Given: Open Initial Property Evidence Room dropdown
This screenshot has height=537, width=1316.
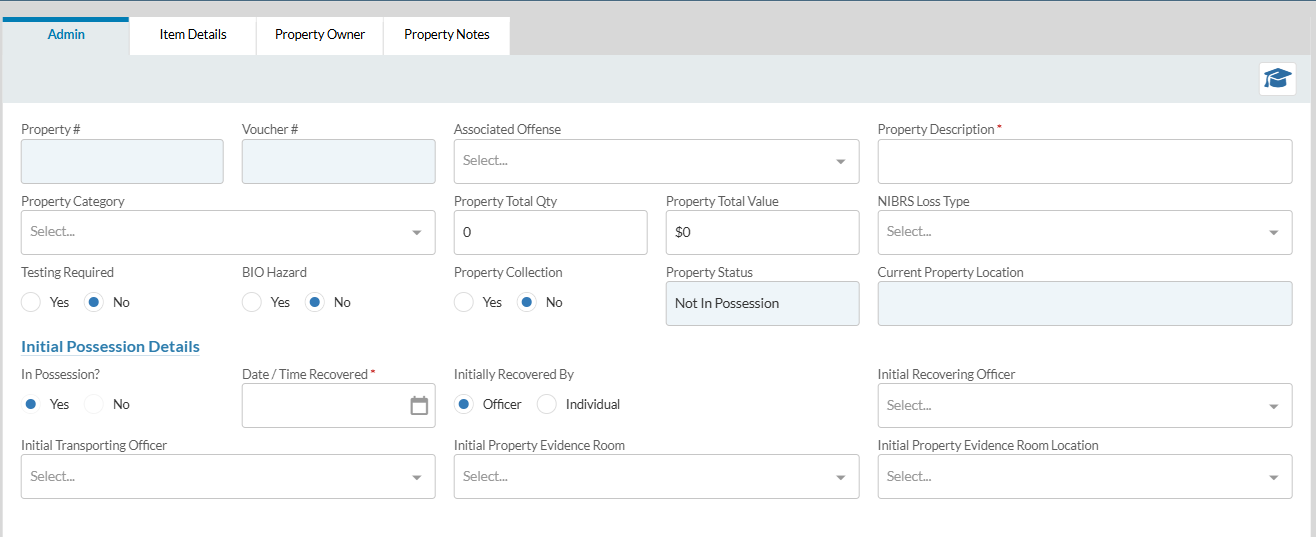Looking at the screenshot, I should [x=656, y=477].
